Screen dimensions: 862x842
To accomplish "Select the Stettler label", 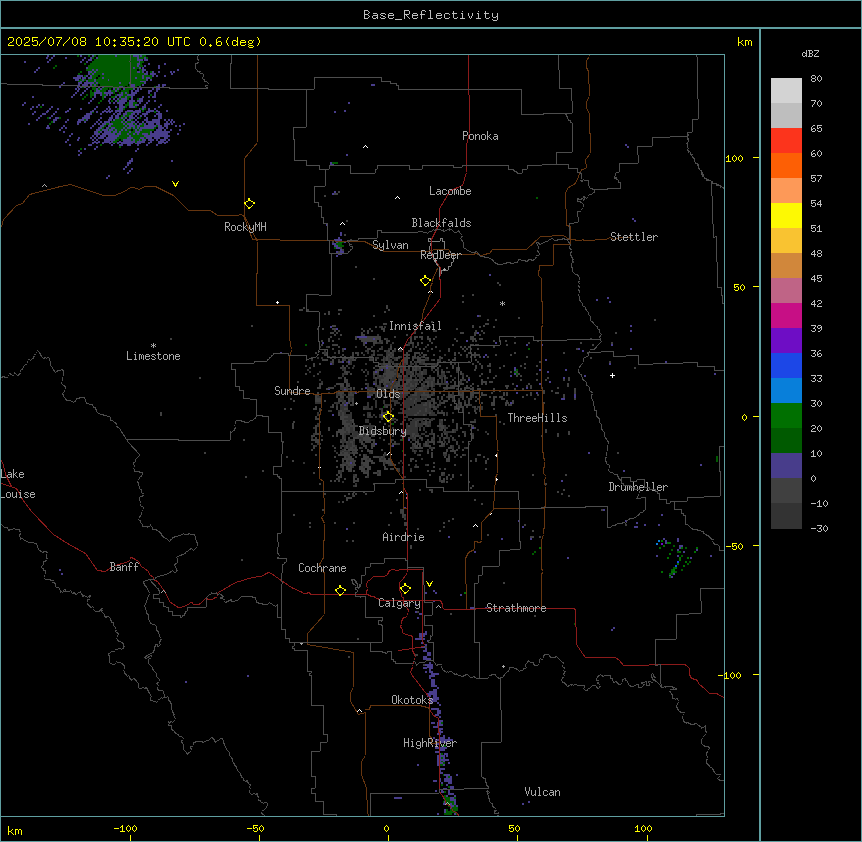I will [x=634, y=237].
